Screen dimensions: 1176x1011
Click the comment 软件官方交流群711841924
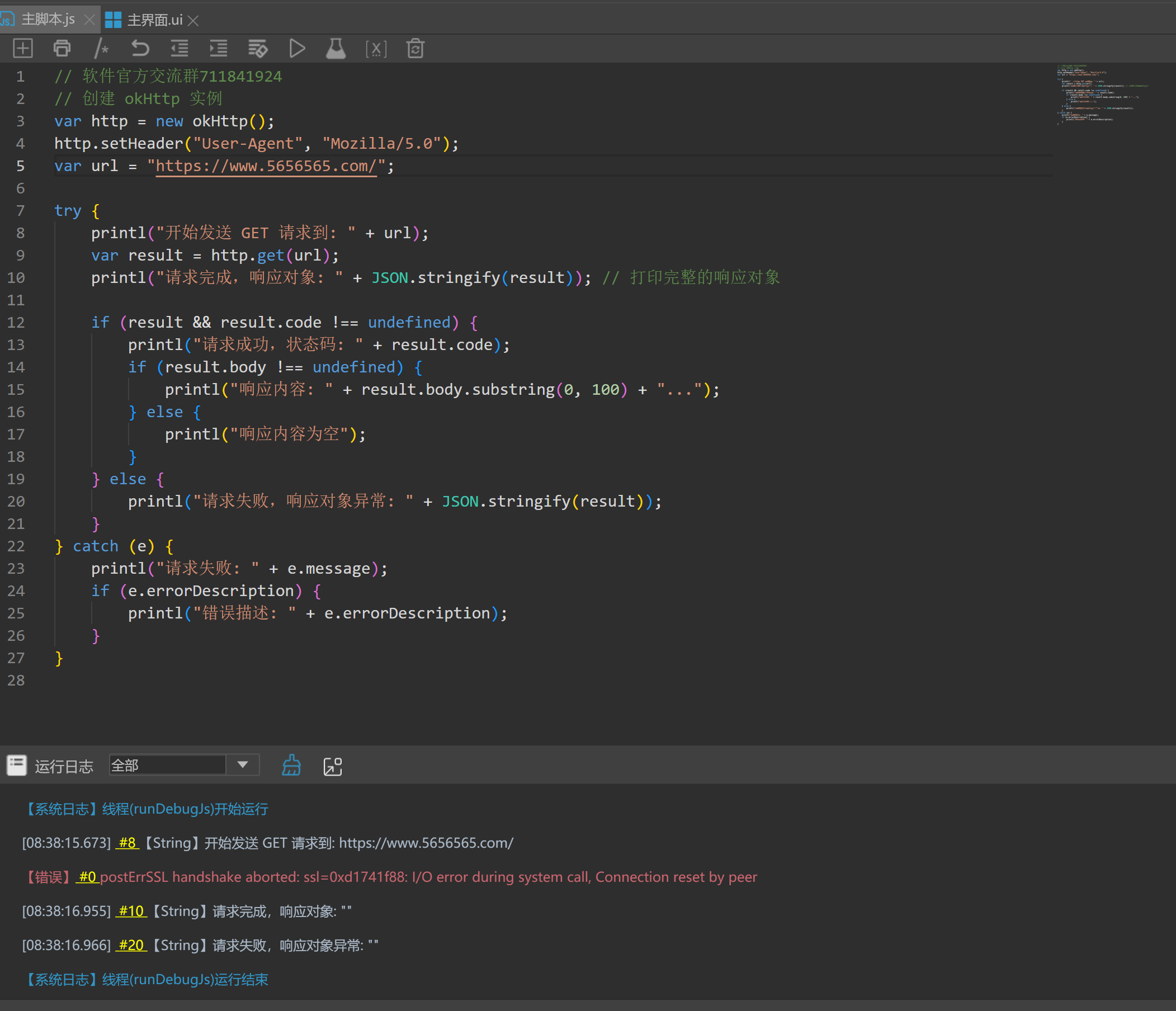coord(168,76)
